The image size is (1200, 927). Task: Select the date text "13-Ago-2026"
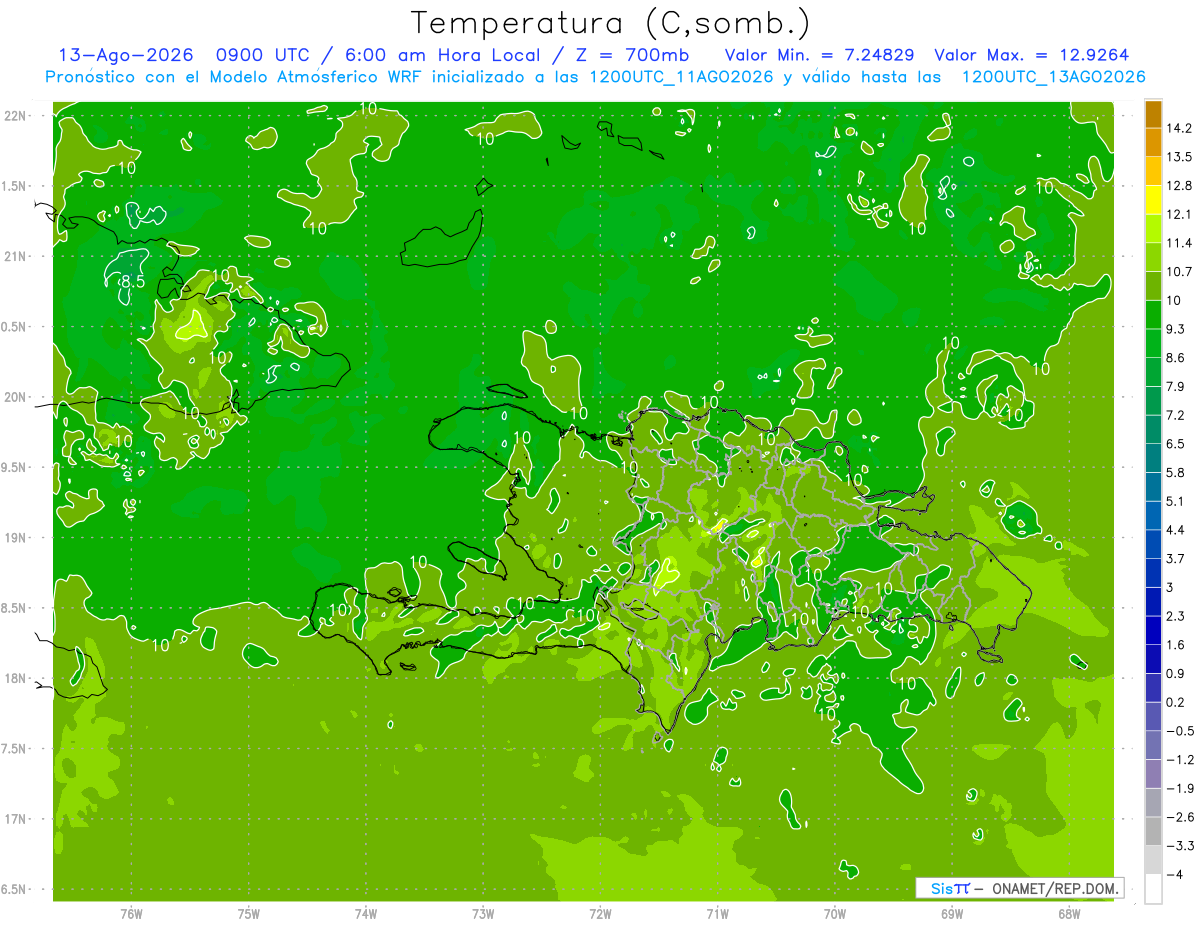pyautogui.click(x=125, y=55)
